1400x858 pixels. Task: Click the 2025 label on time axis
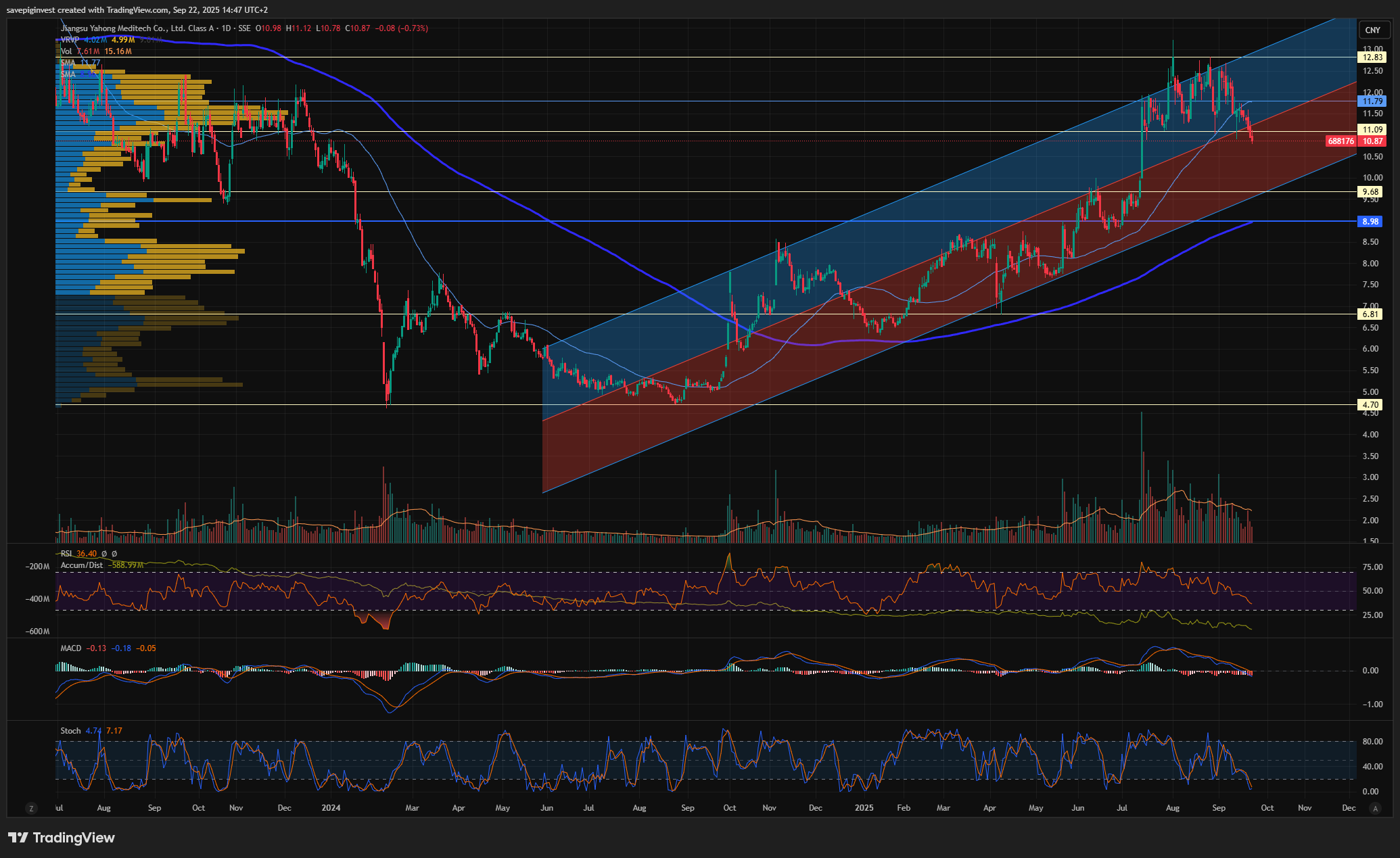tap(864, 808)
